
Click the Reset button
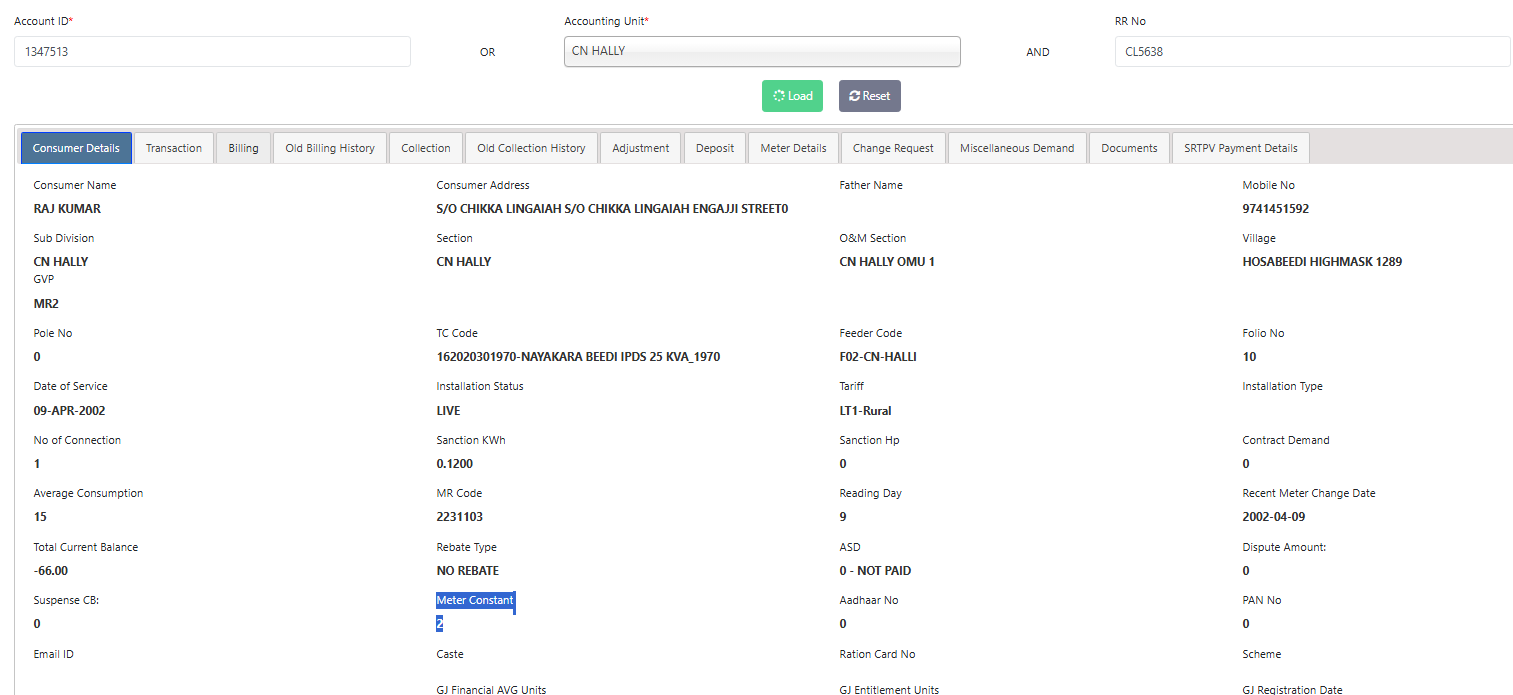[870, 96]
